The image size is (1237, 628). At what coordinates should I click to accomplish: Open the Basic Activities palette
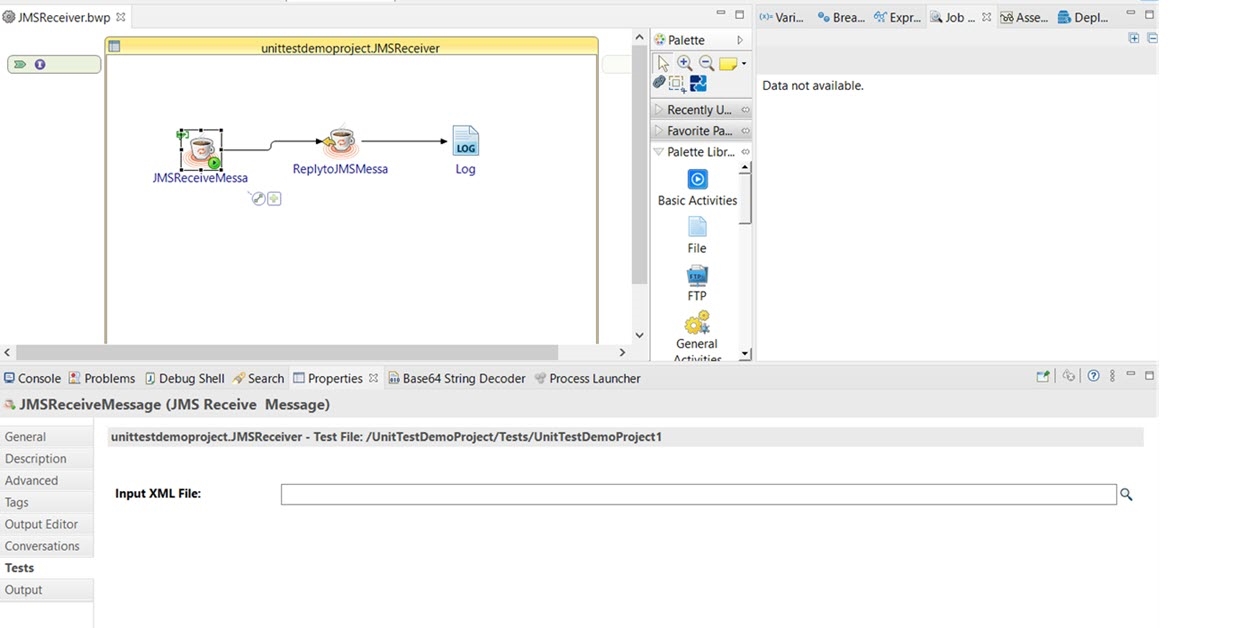pyautogui.click(x=697, y=188)
